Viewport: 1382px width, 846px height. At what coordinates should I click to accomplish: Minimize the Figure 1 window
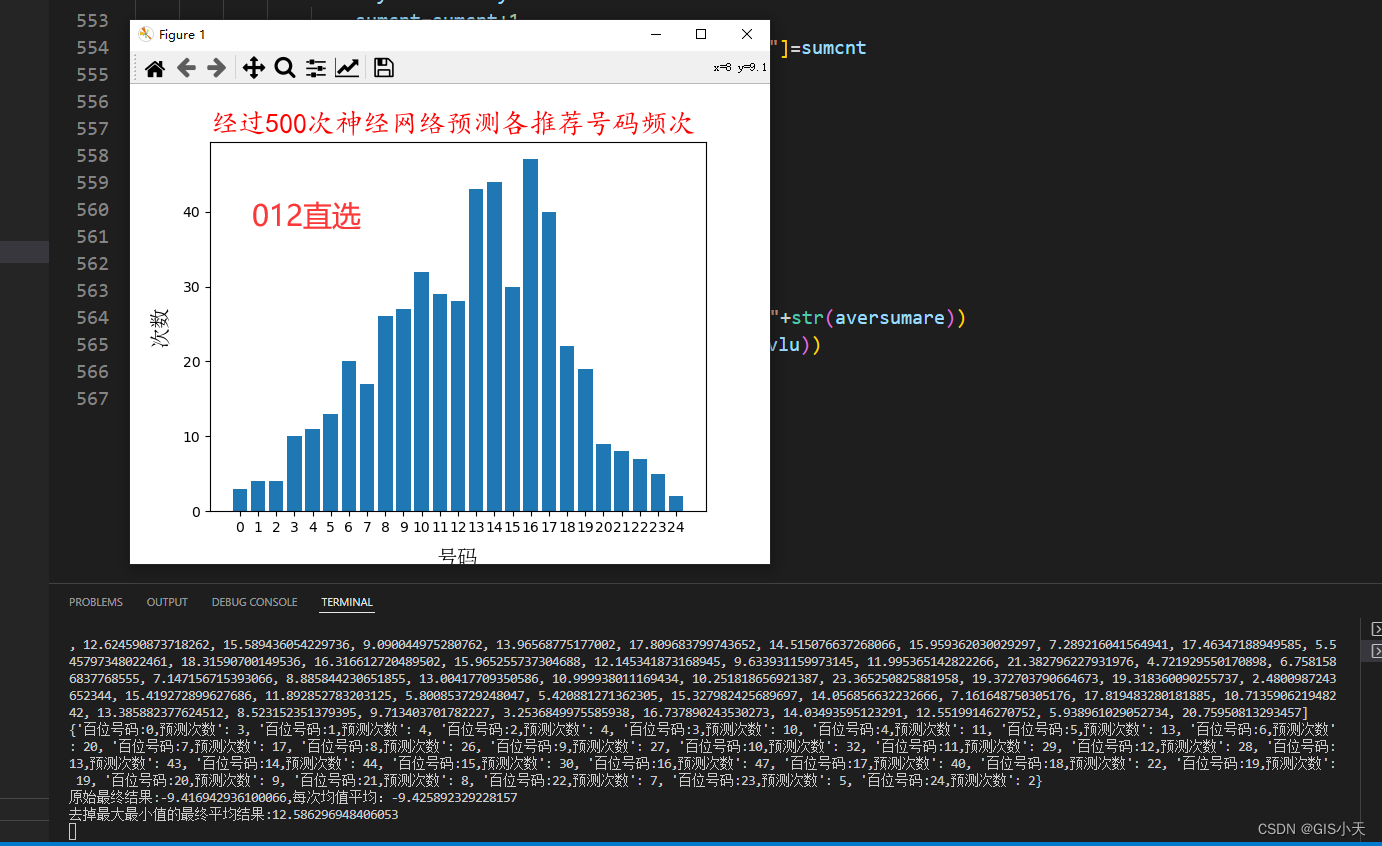(656, 34)
